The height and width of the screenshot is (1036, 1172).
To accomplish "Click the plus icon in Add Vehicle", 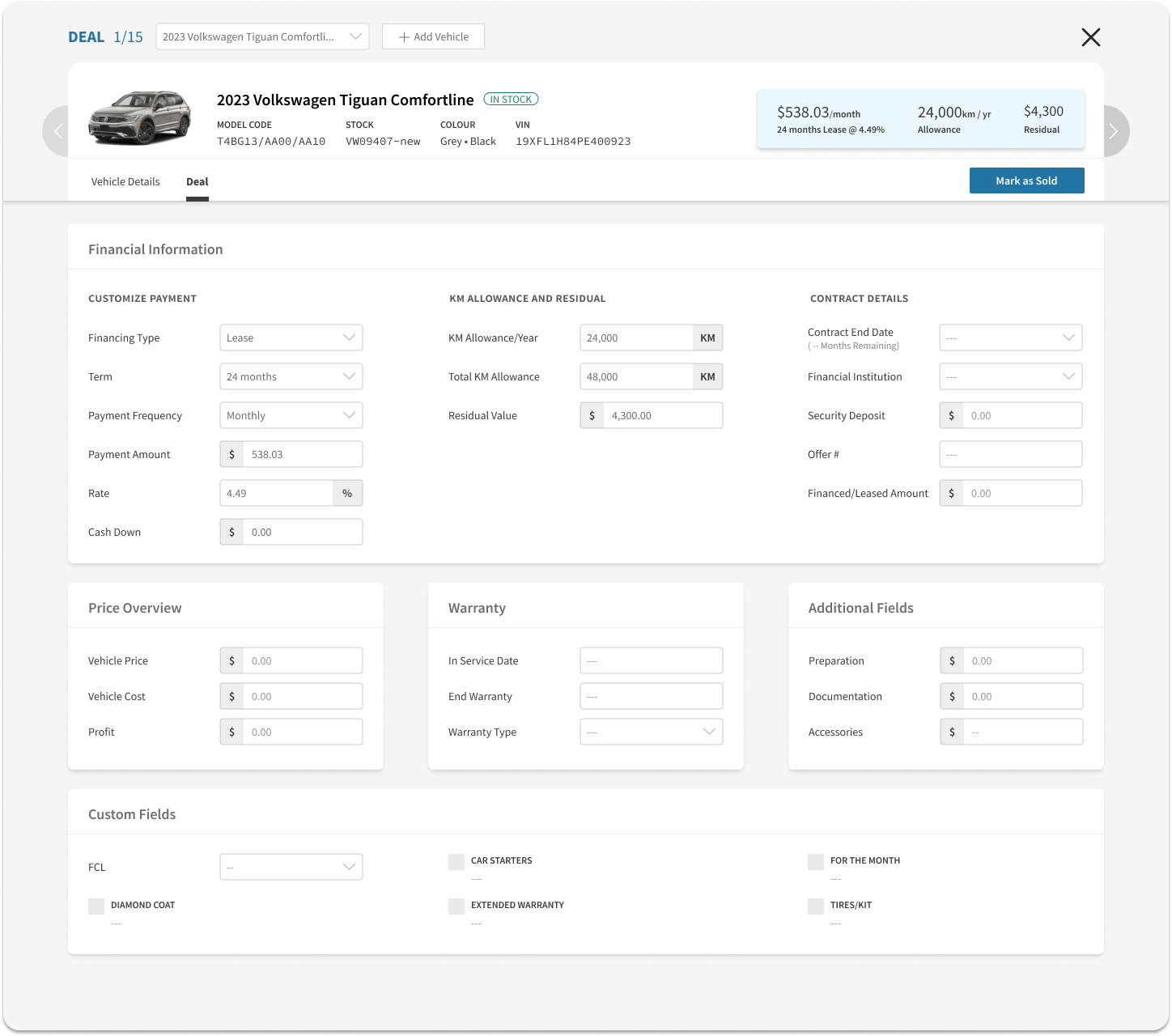I will tap(404, 37).
